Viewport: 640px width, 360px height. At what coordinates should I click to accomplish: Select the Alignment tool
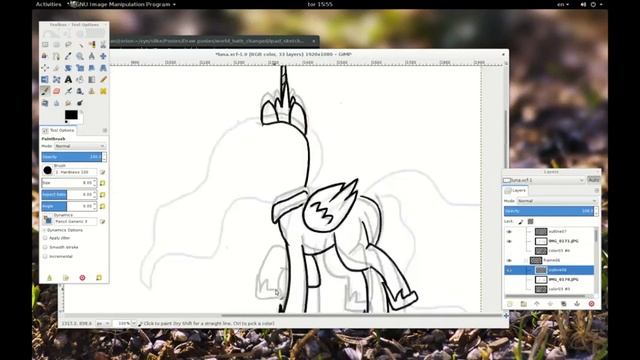click(x=45, y=68)
